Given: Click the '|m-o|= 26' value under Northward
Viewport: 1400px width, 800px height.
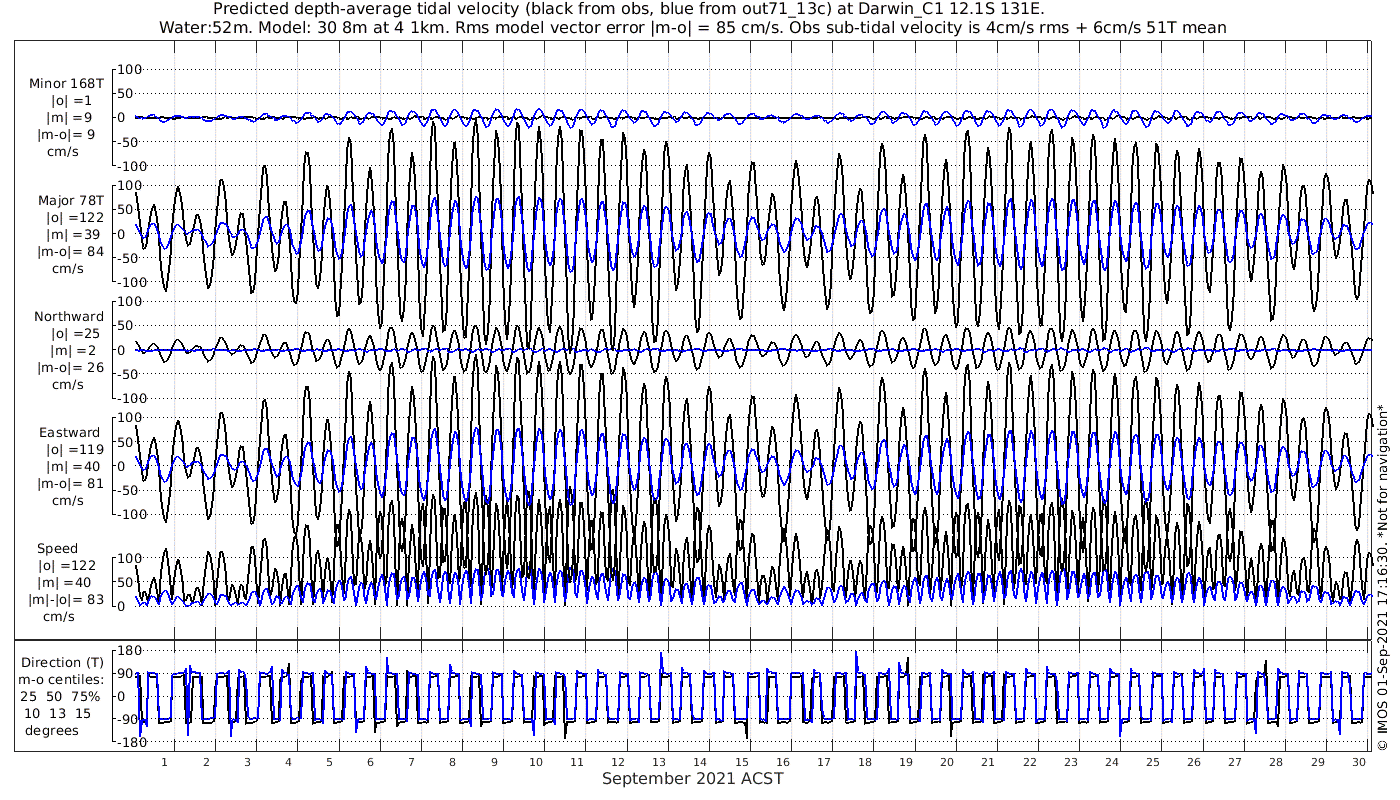Looking at the screenshot, I should tap(70, 367).
